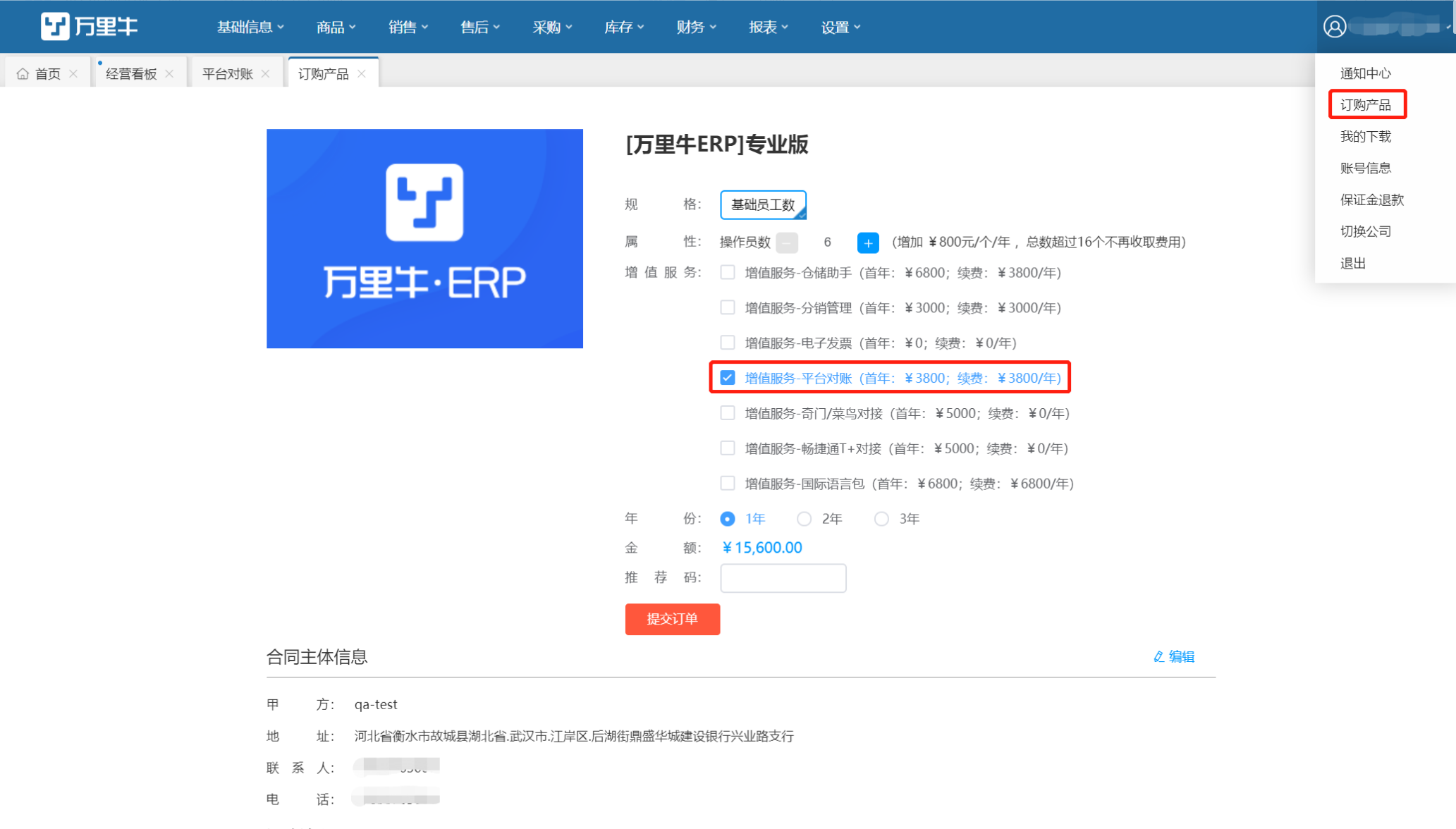The height and width of the screenshot is (829, 1456).
Task: Click the pencil 编辑 icon for contract info
Action: (1158, 656)
